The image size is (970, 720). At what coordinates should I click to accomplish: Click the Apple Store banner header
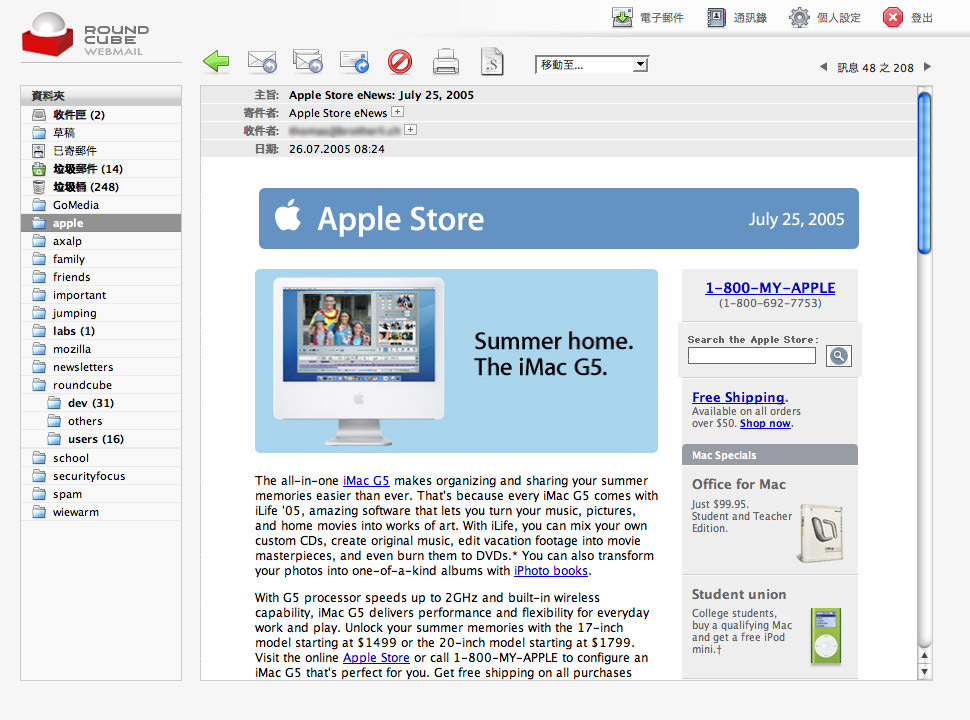(559, 218)
